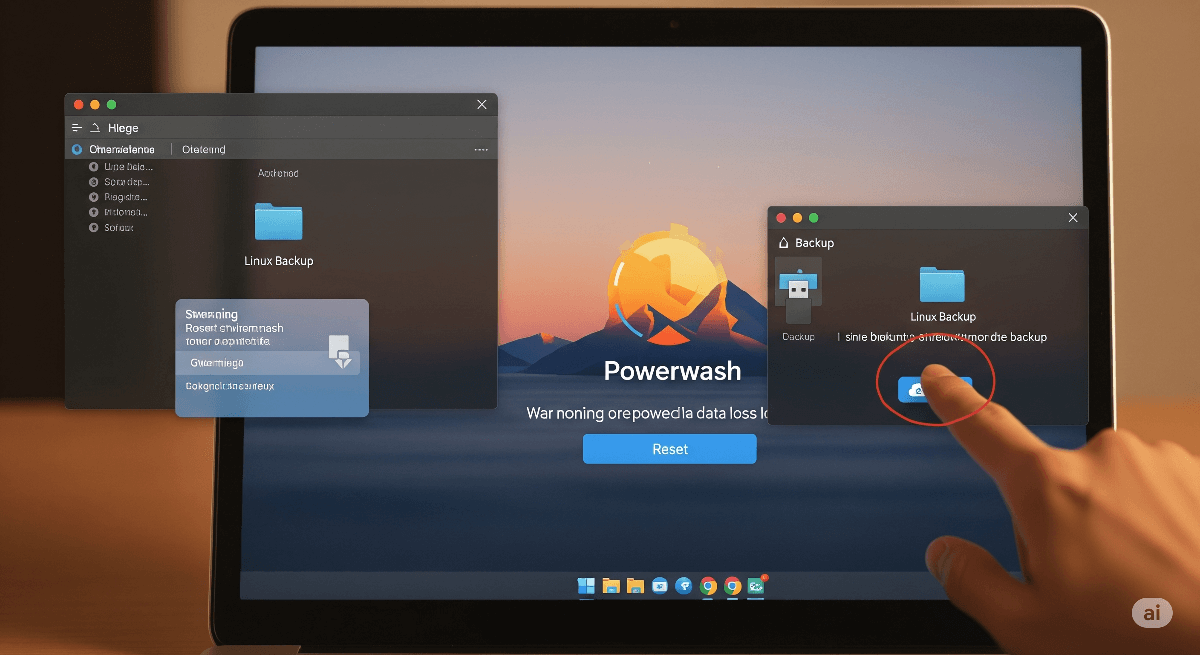Select the first sidebar item under Ohemielenoe
This screenshot has width=1200, height=655.
[x=128, y=167]
